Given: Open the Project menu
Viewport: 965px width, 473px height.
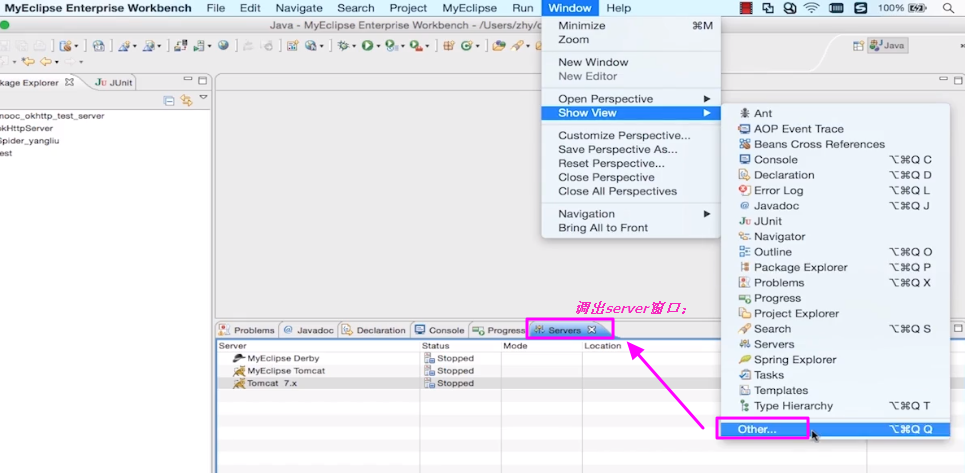Looking at the screenshot, I should click(x=408, y=8).
